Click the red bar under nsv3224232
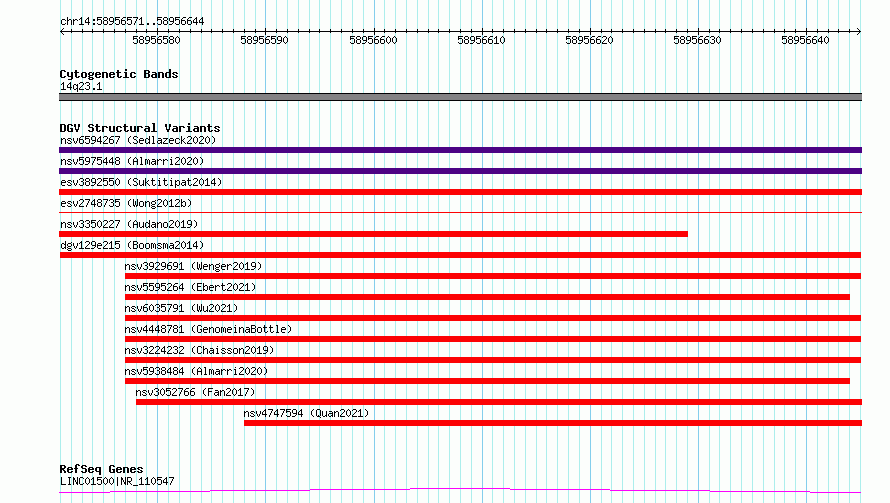 pos(493,361)
